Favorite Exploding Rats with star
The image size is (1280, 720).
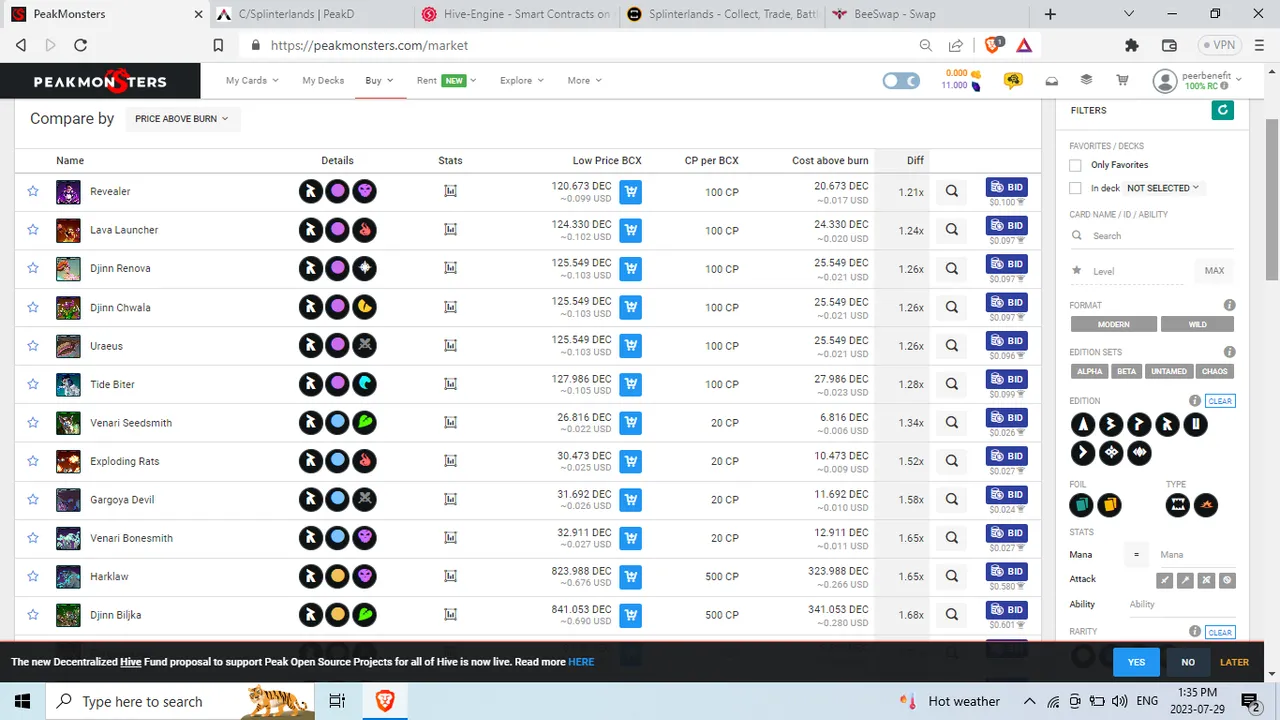click(x=33, y=461)
